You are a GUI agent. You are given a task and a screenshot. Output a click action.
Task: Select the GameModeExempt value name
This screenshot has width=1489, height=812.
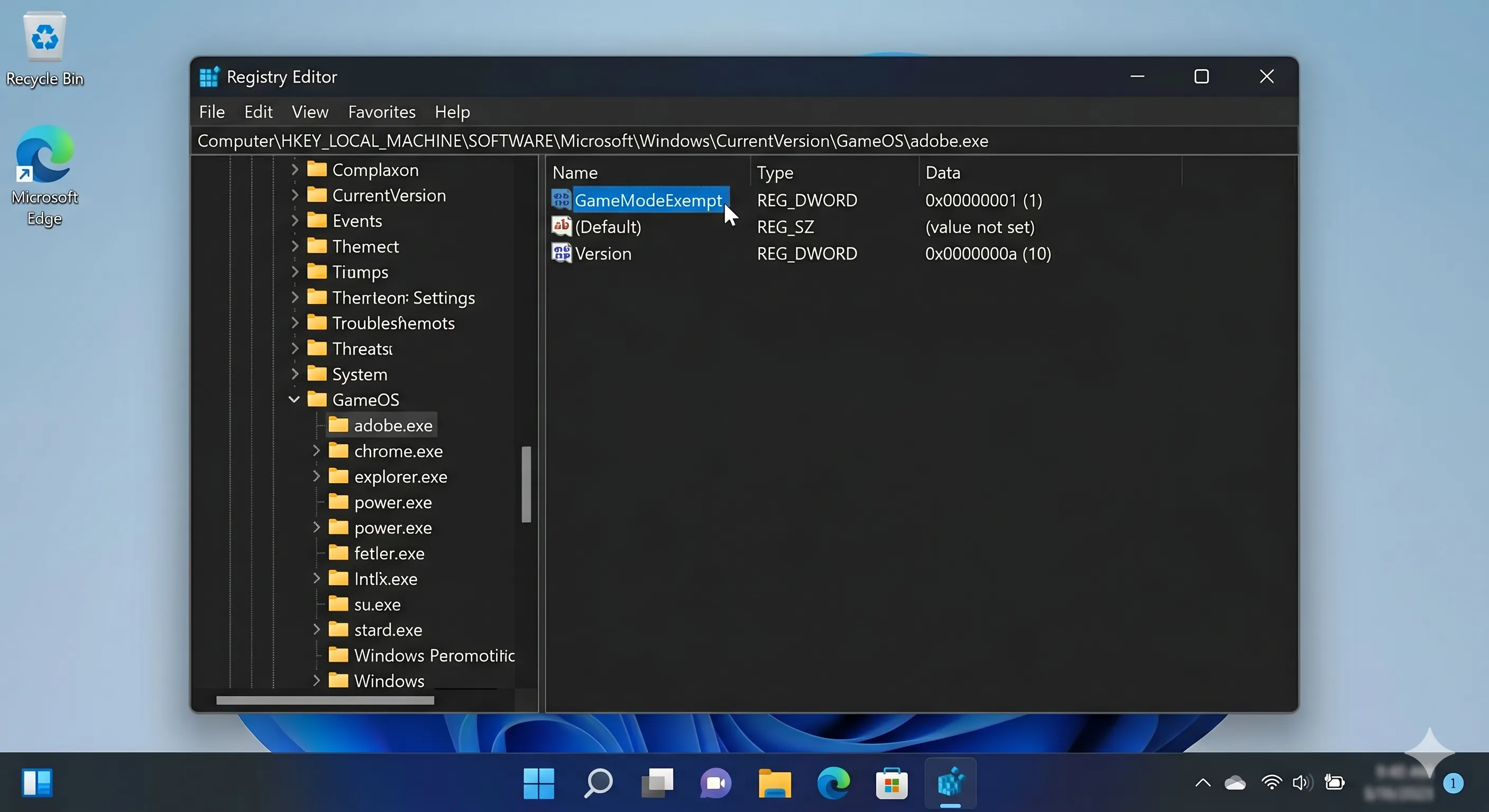click(x=649, y=200)
